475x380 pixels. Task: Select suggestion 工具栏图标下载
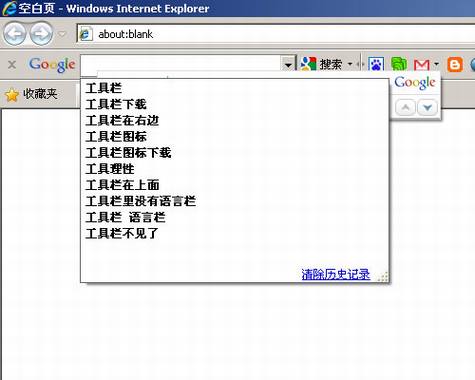[235, 153]
